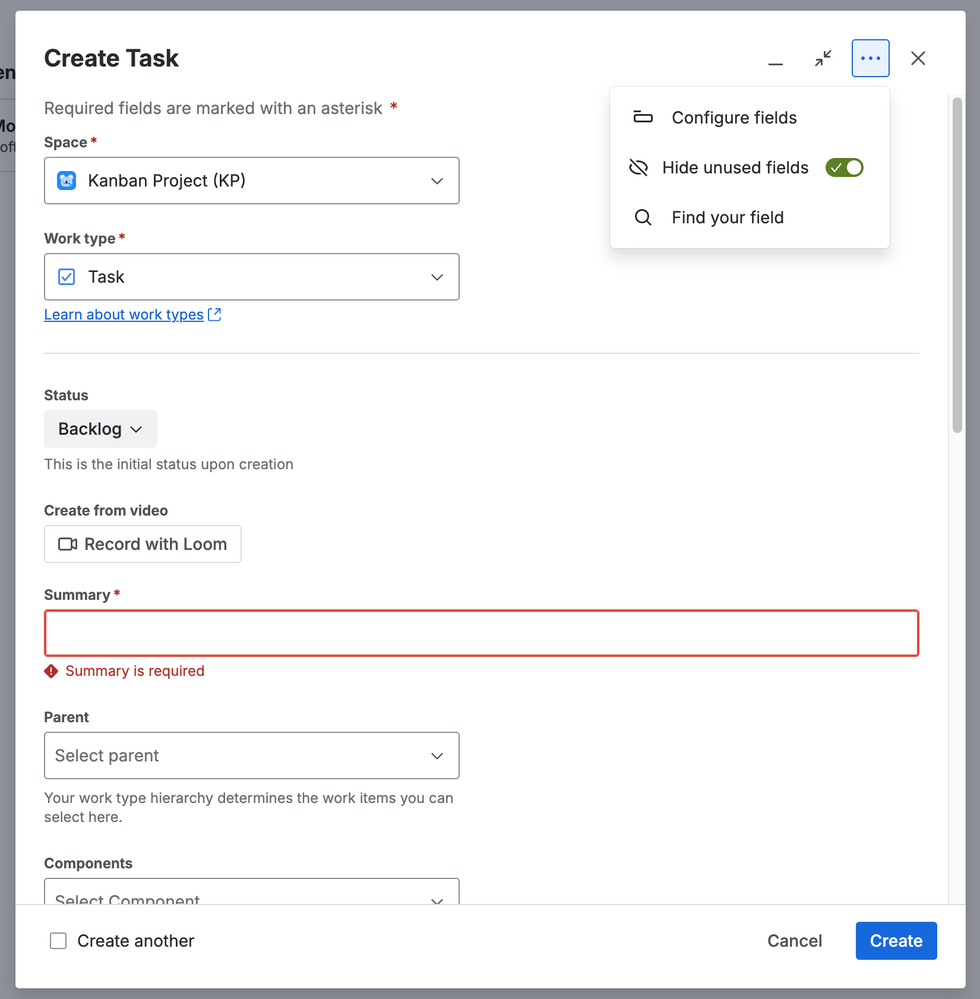Screen dimensions: 980x999
Task: Open the Space dropdown showing Kanban Project
Action: coord(252,181)
